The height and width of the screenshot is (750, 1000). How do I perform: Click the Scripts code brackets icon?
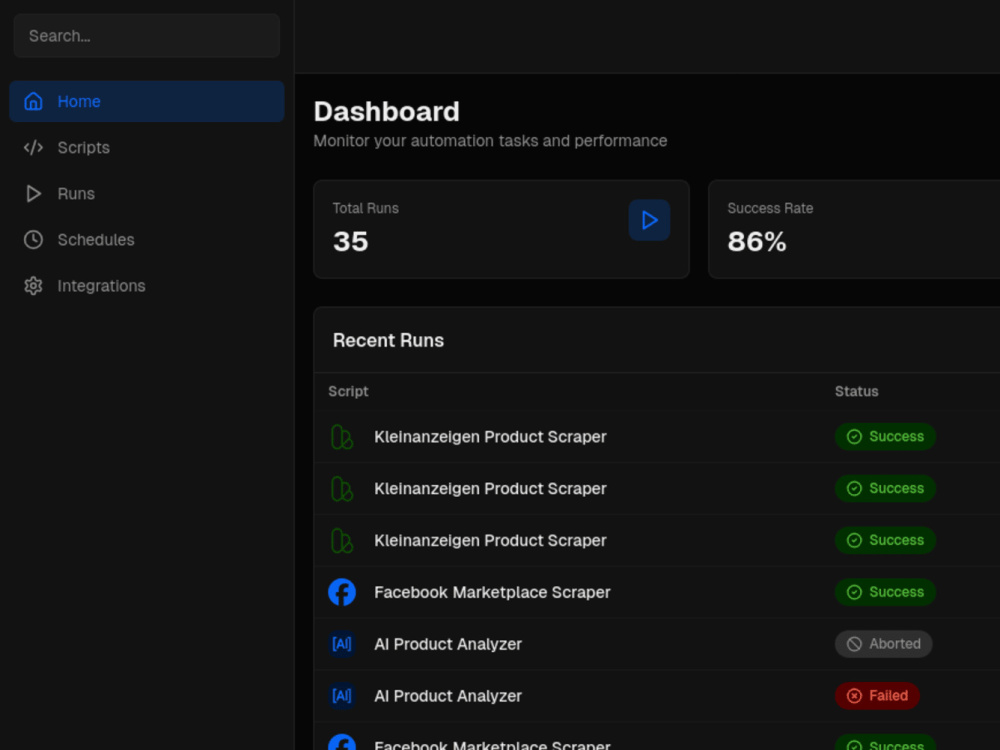click(x=33, y=147)
